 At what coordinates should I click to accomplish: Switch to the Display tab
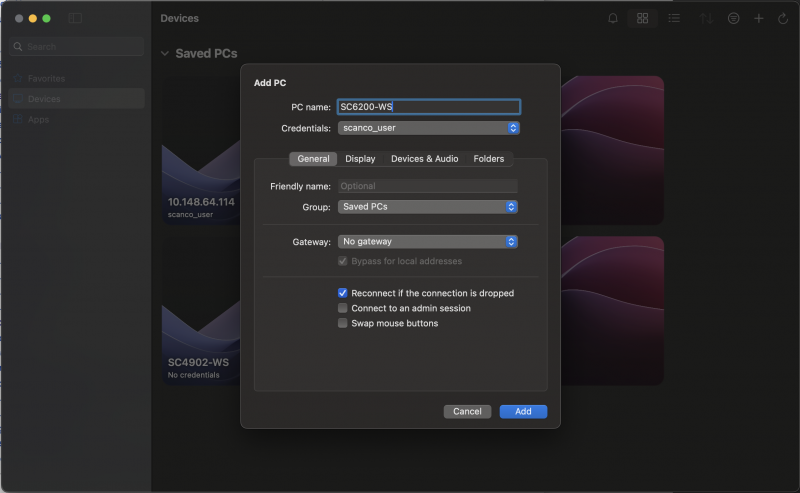360,159
